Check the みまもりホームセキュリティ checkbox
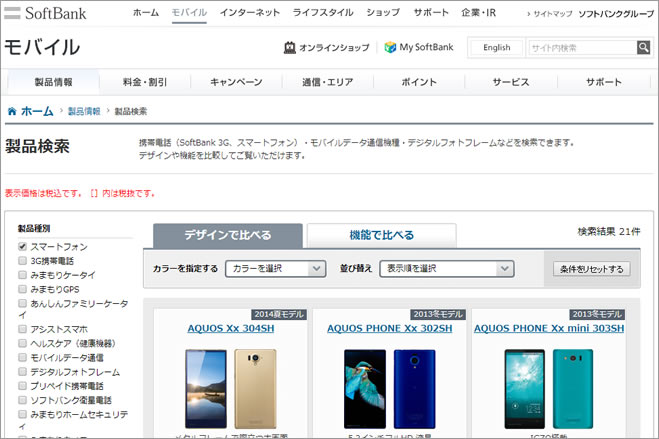The width and height of the screenshot is (659, 439). (x=22, y=414)
